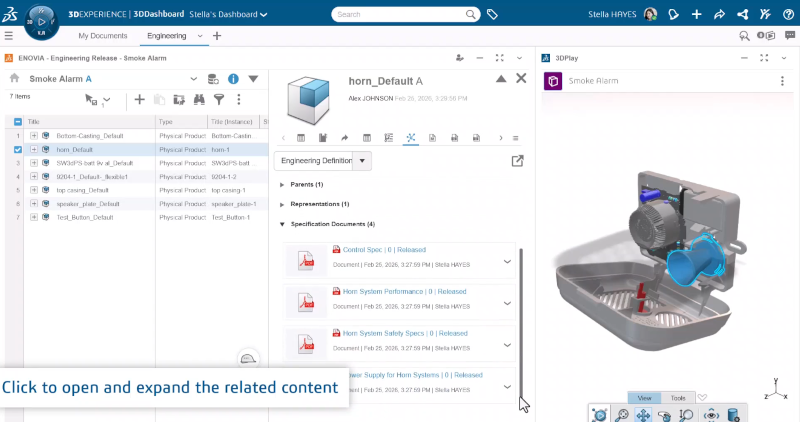The width and height of the screenshot is (800, 422).
Task: Select the Engineering tab
Action: pyautogui.click(x=166, y=36)
